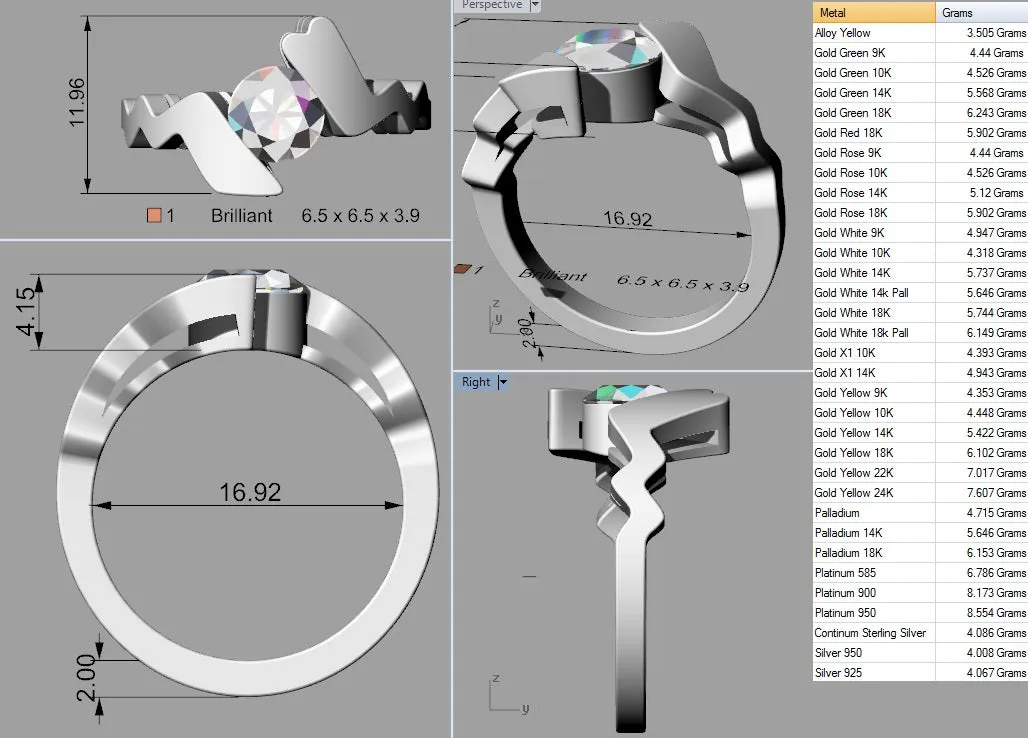Select the Continum Sterling Silver row
Viewport: 1028px width, 738px height.
(x=920, y=632)
